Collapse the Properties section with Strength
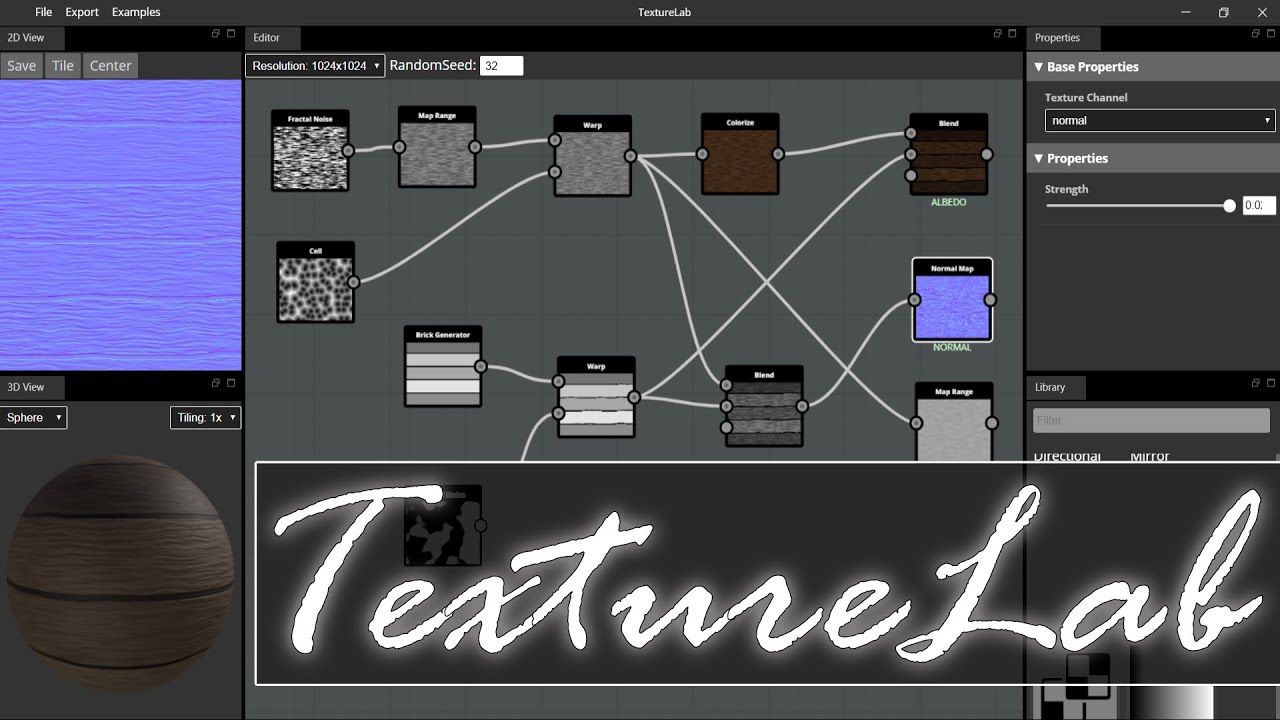This screenshot has width=1280, height=720. pos(1153,158)
